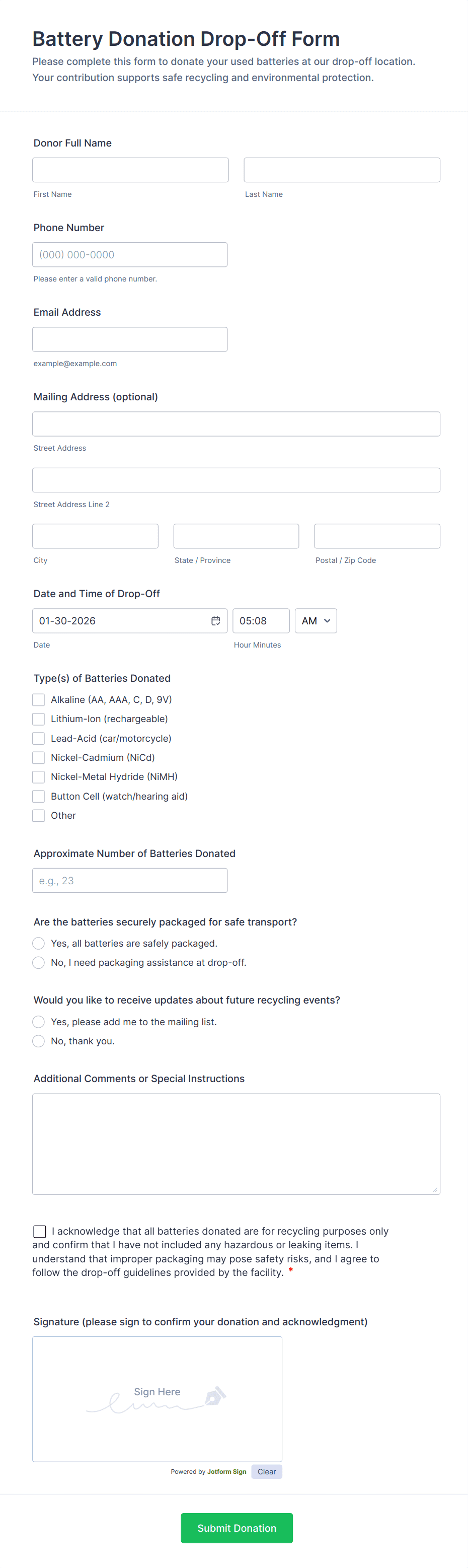The height and width of the screenshot is (1568, 468).
Task: Click the Submit Donation button
Action: pyautogui.click(x=236, y=1528)
